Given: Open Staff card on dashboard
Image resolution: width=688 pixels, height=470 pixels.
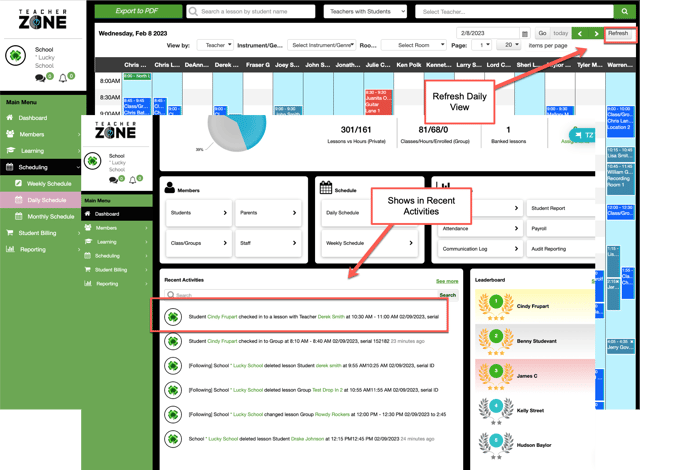Looking at the screenshot, I should (268, 243).
